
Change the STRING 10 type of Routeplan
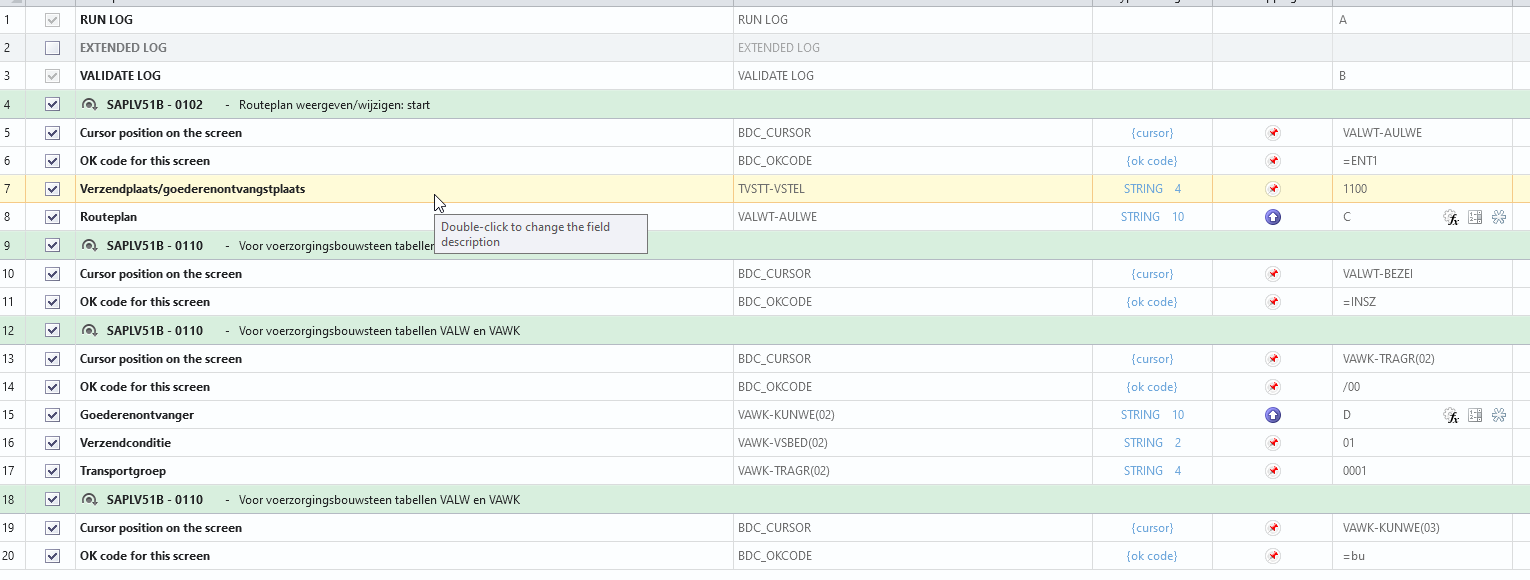1152,217
